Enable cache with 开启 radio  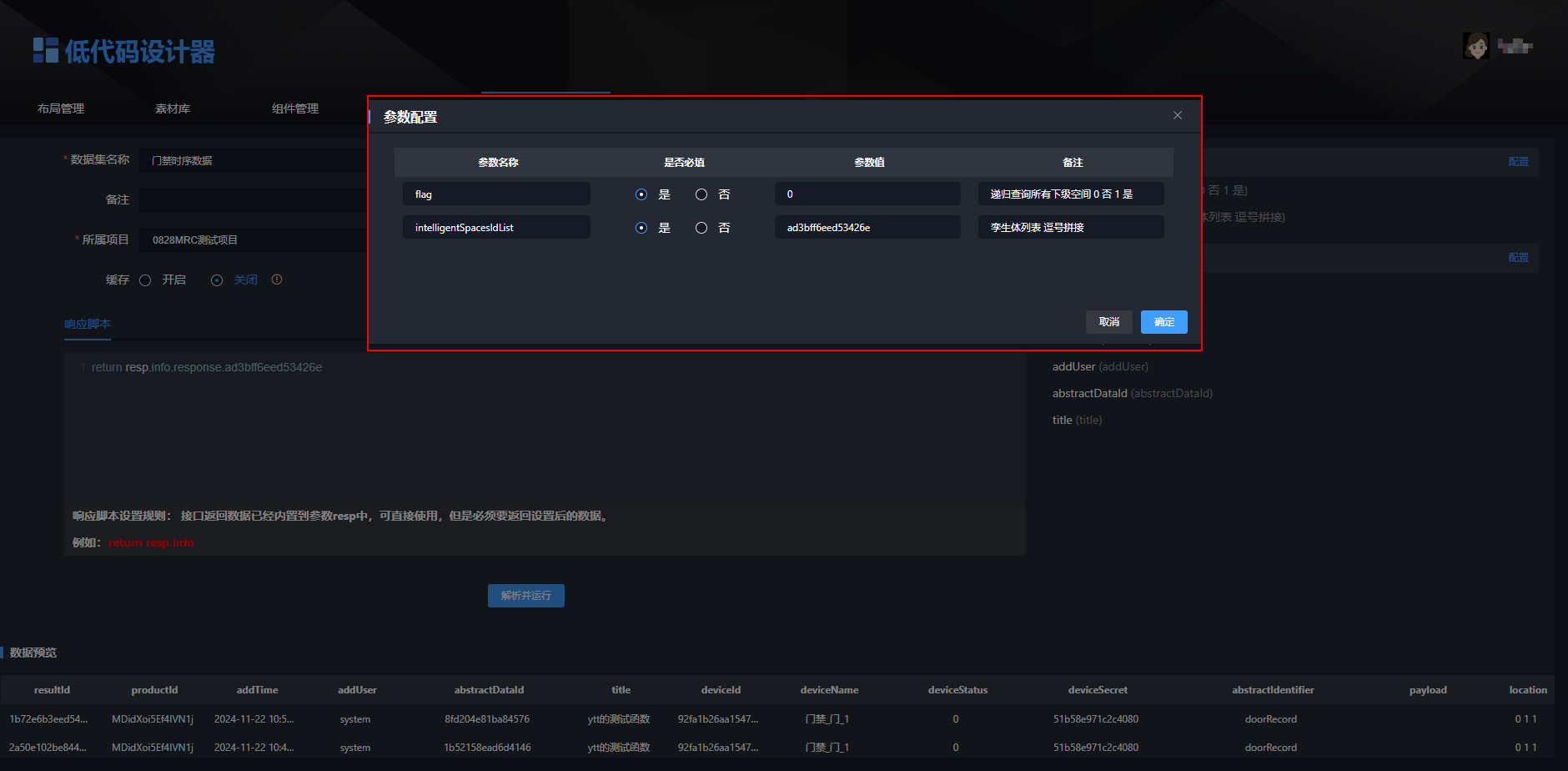tap(145, 280)
